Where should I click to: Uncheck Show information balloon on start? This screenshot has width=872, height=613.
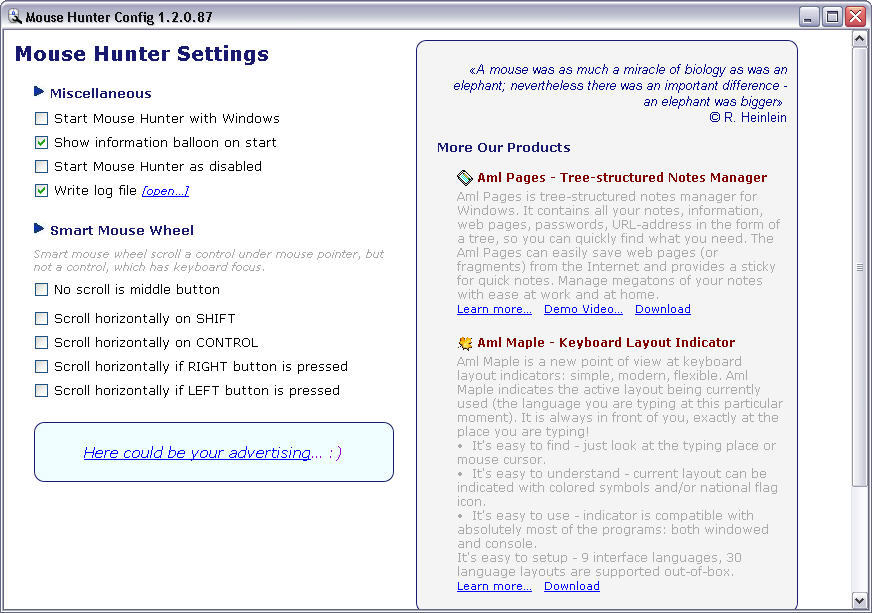(41, 142)
